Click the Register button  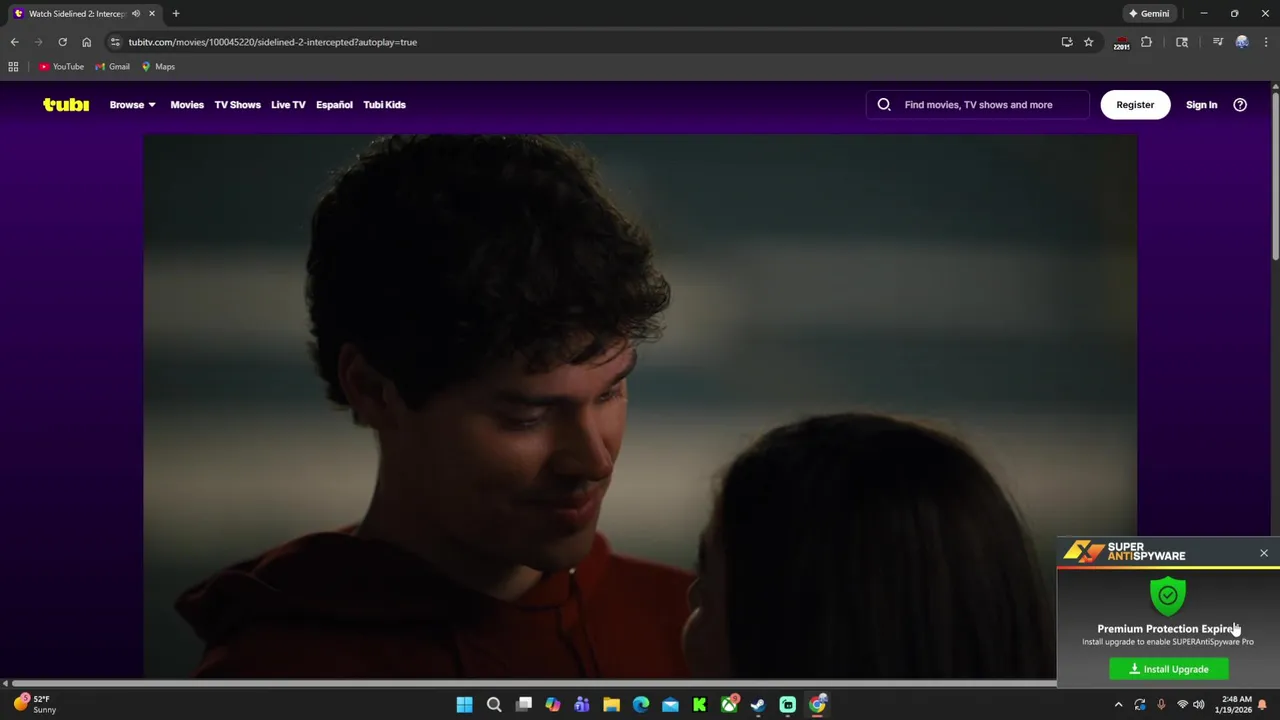[1135, 104]
